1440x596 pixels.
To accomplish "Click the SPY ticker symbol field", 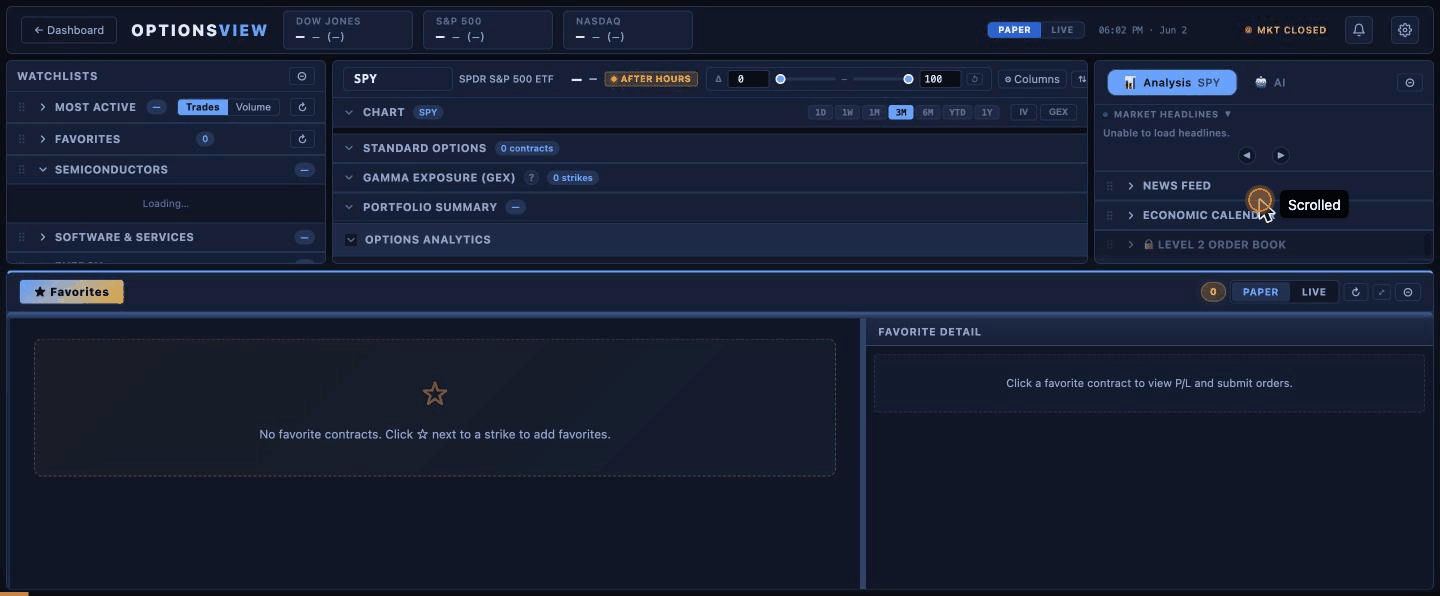I will pyautogui.click(x=398, y=79).
